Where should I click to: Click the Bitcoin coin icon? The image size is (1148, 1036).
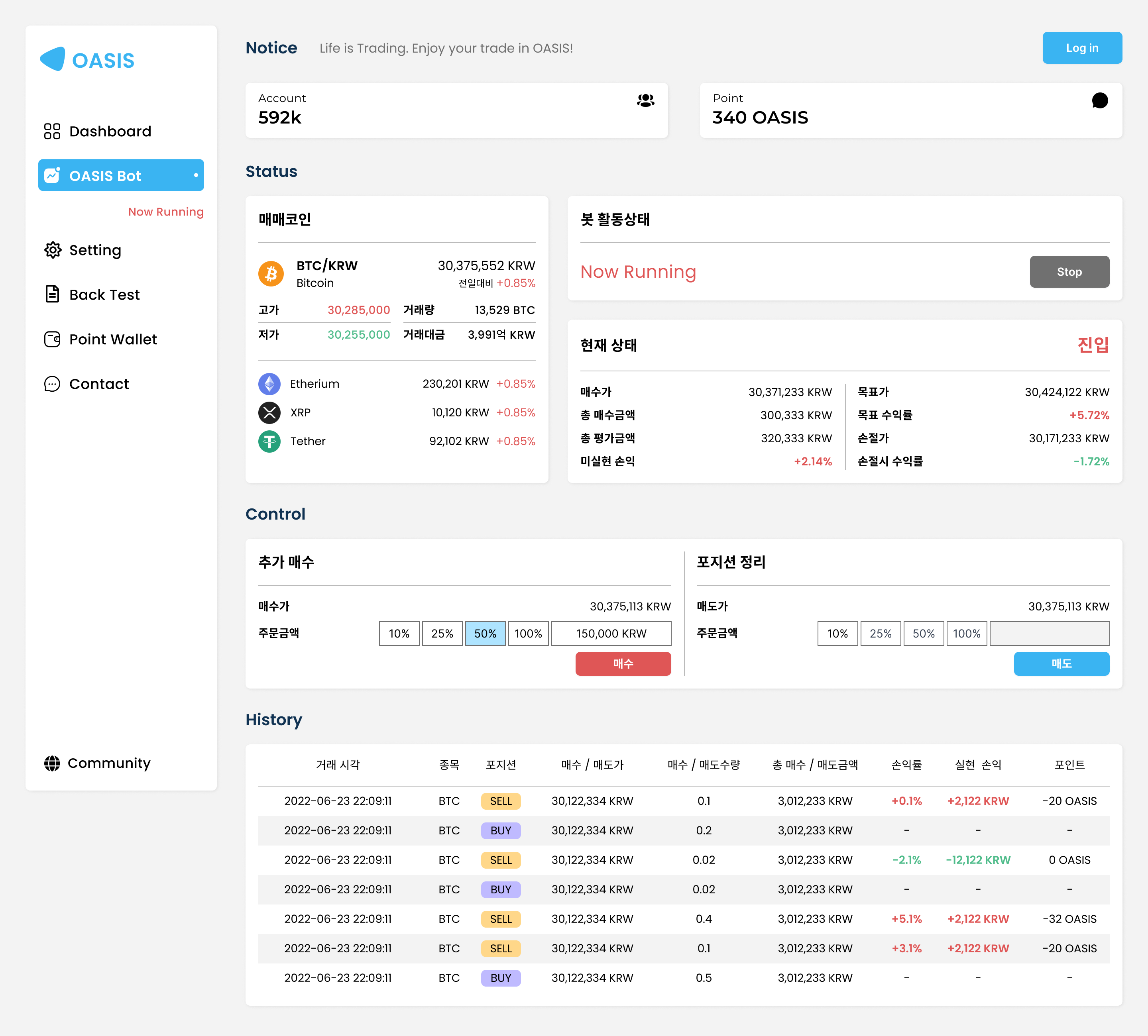tap(271, 274)
